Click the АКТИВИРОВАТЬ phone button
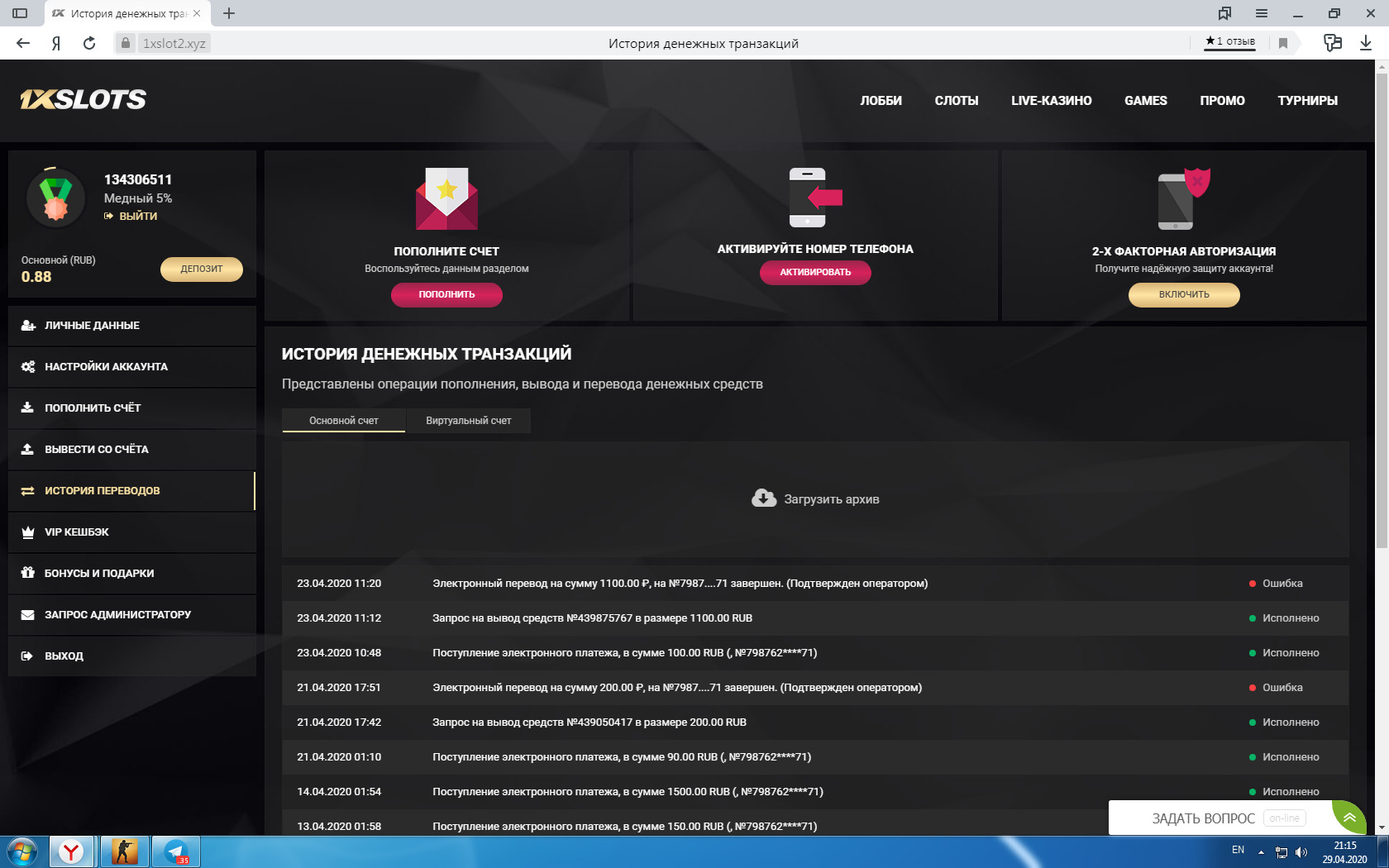Image resolution: width=1389 pixels, height=868 pixels. 814,273
